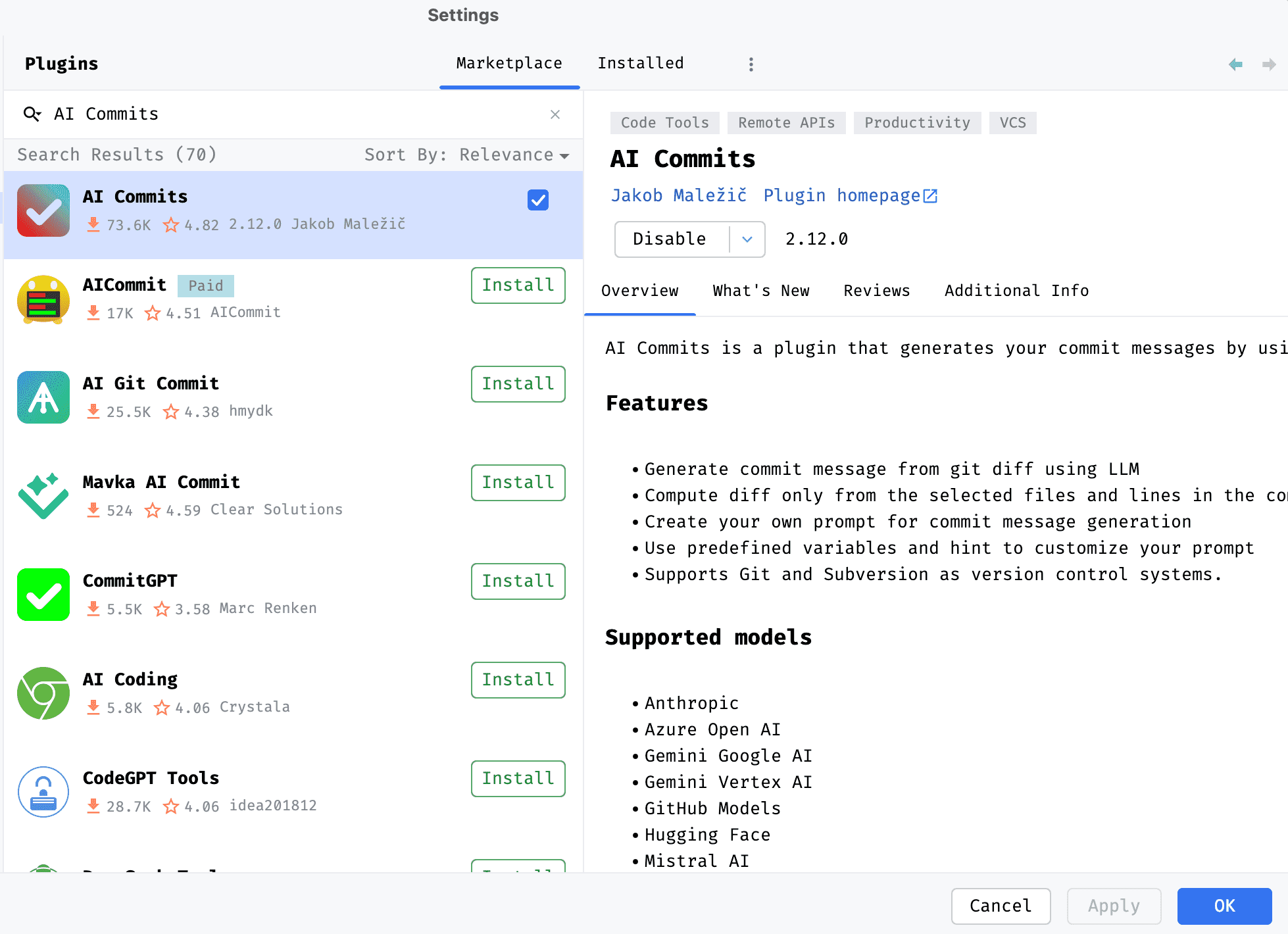The height and width of the screenshot is (934, 1288).
Task: Open the What's New tab
Action: pyautogui.click(x=761, y=291)
